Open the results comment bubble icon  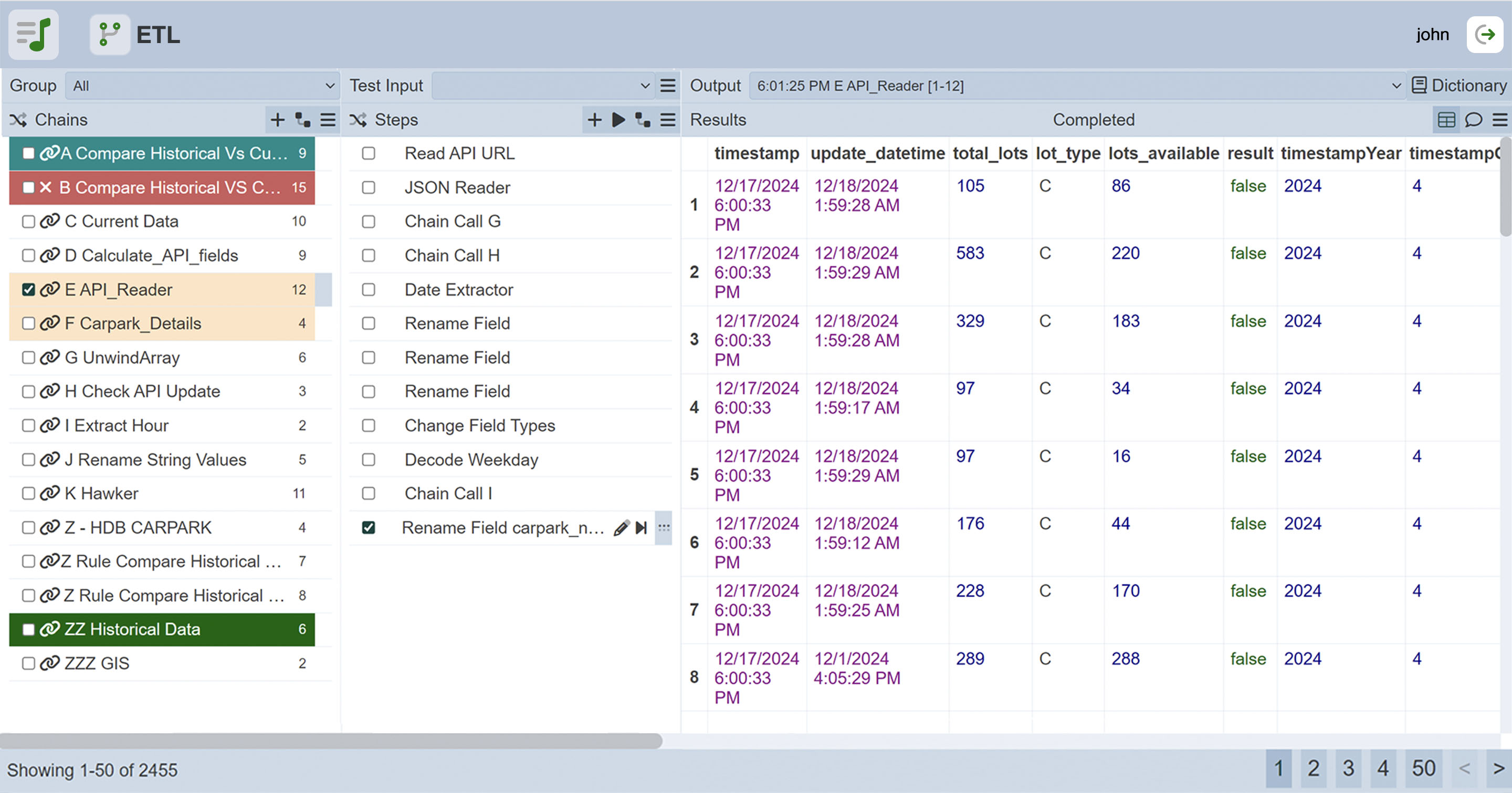click(x=1473, y=120)
